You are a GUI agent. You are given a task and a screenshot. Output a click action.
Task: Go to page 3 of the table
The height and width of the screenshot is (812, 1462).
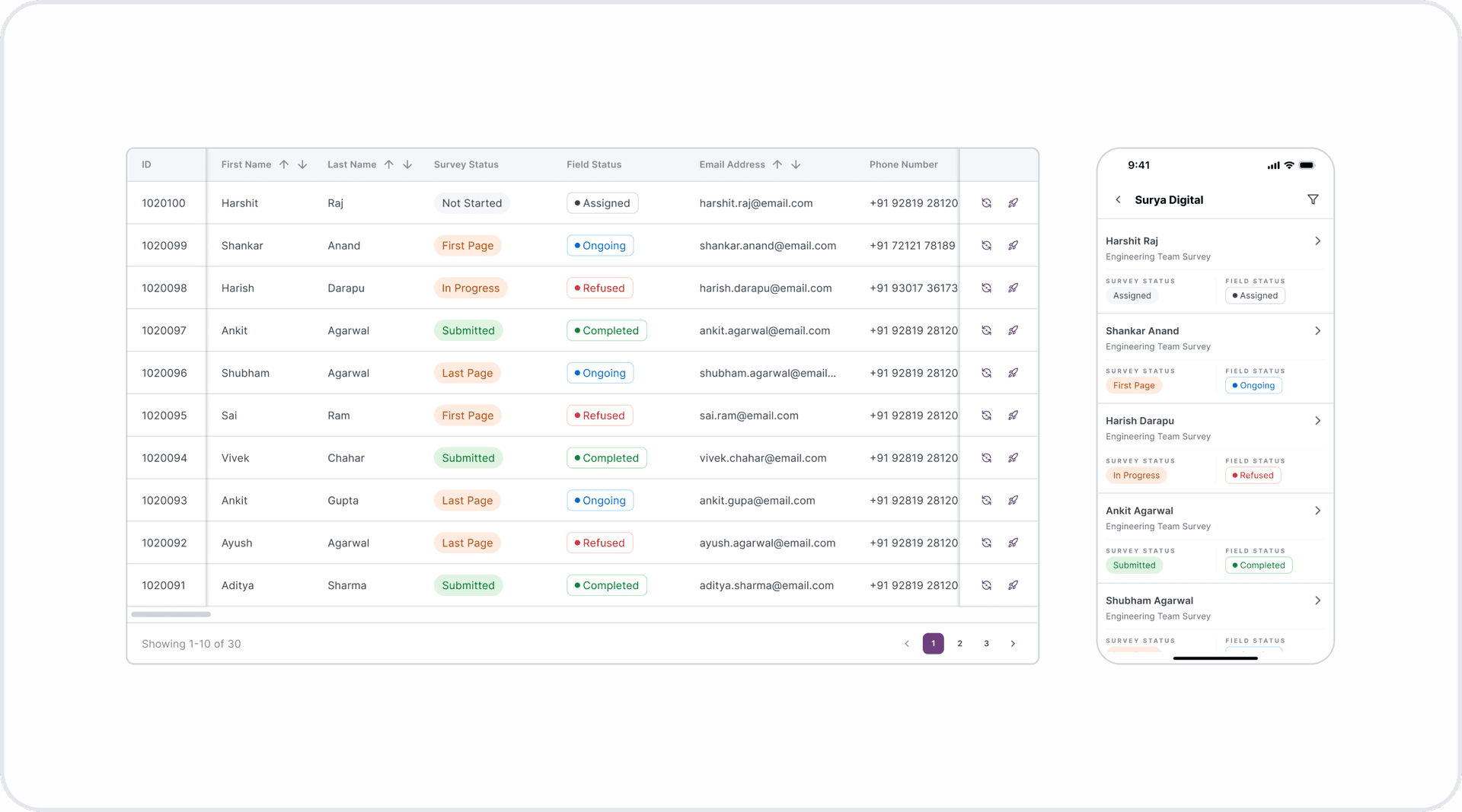click(x=986, y=644)
